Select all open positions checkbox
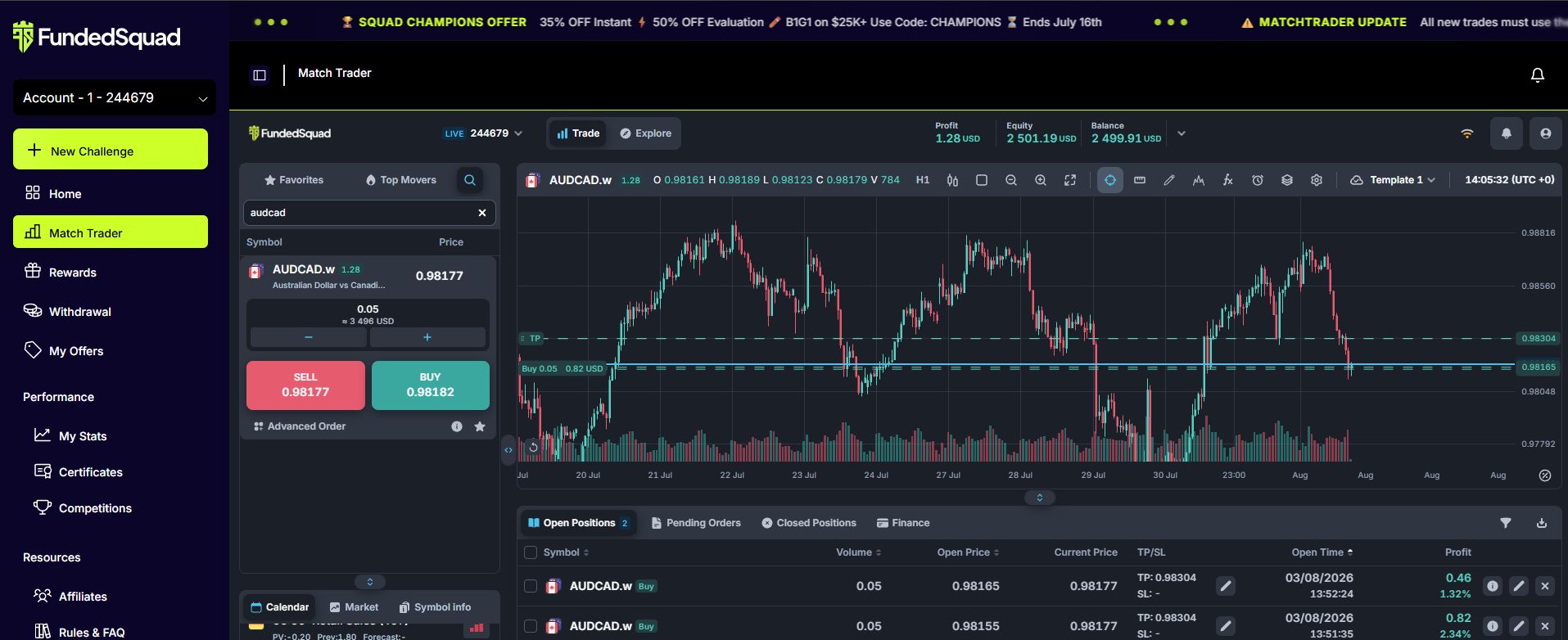The height and width of the screenshot is (640, 1568). pyautogui.click(x=531, y=552)
